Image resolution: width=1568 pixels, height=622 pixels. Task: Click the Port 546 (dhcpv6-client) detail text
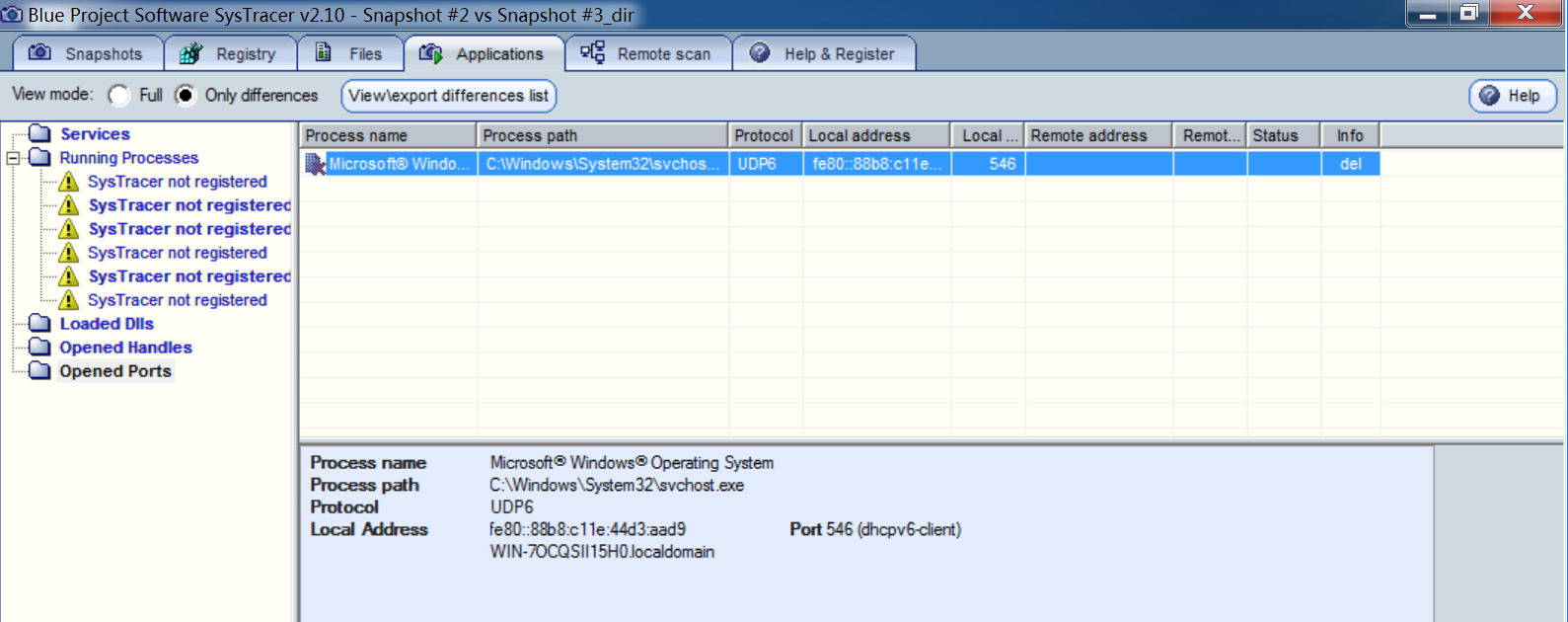tap(875, 529)
